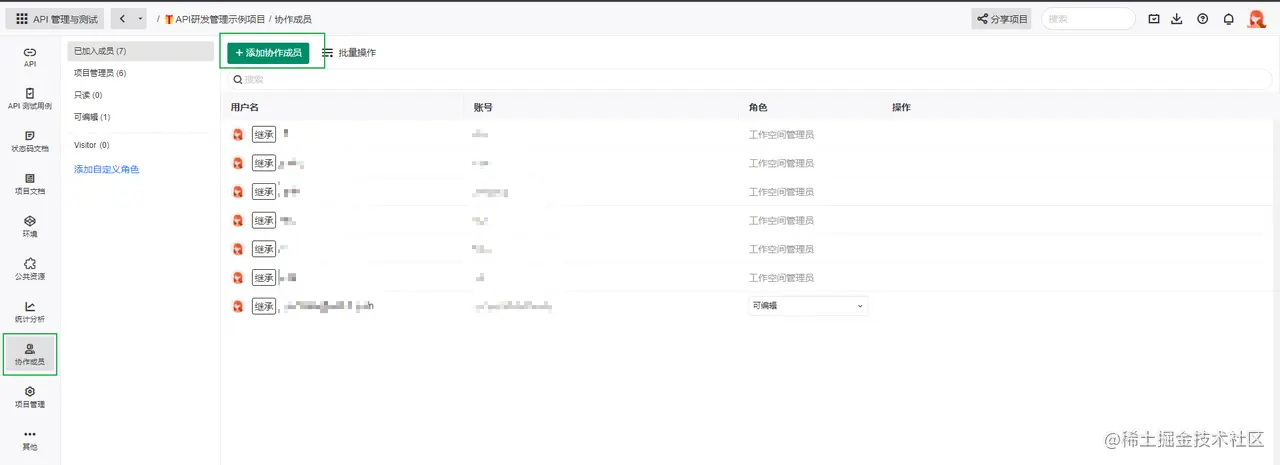Image resolution: width=1280 pixels, height=465 pixels.
Task: Open 批量操作 batch actions
Action: point(349,52)
